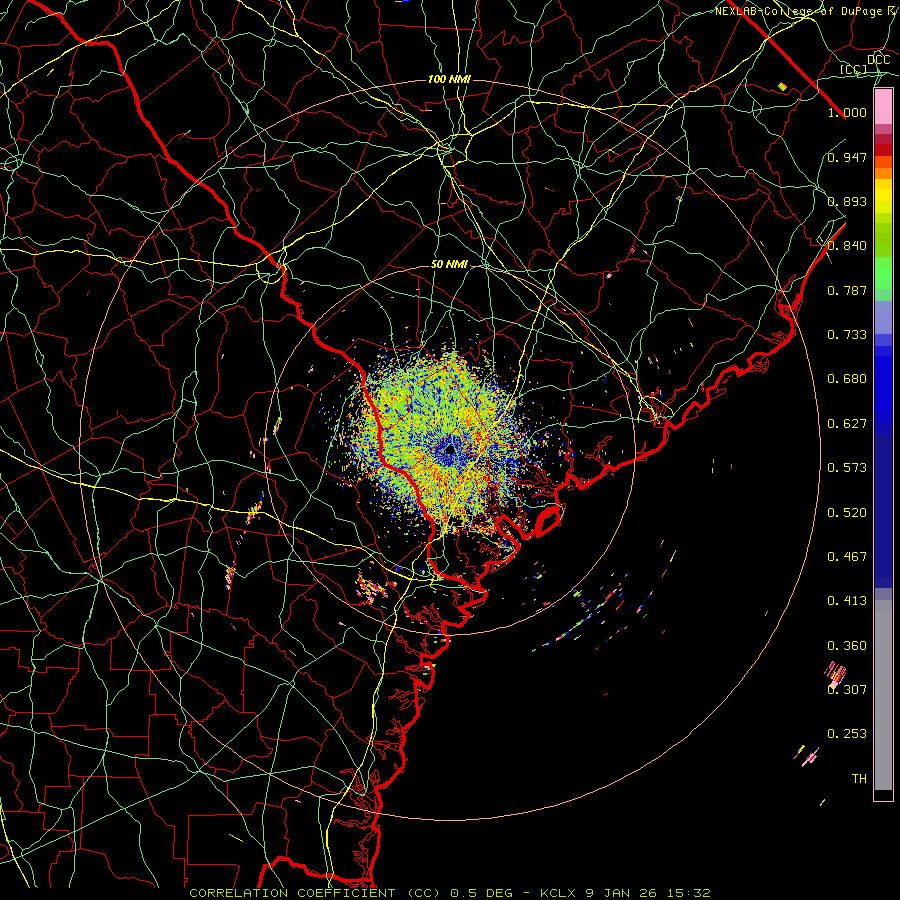Click the 100 NMI range ring label
This screenshot has width=900, height=900.
coord(449,79)
